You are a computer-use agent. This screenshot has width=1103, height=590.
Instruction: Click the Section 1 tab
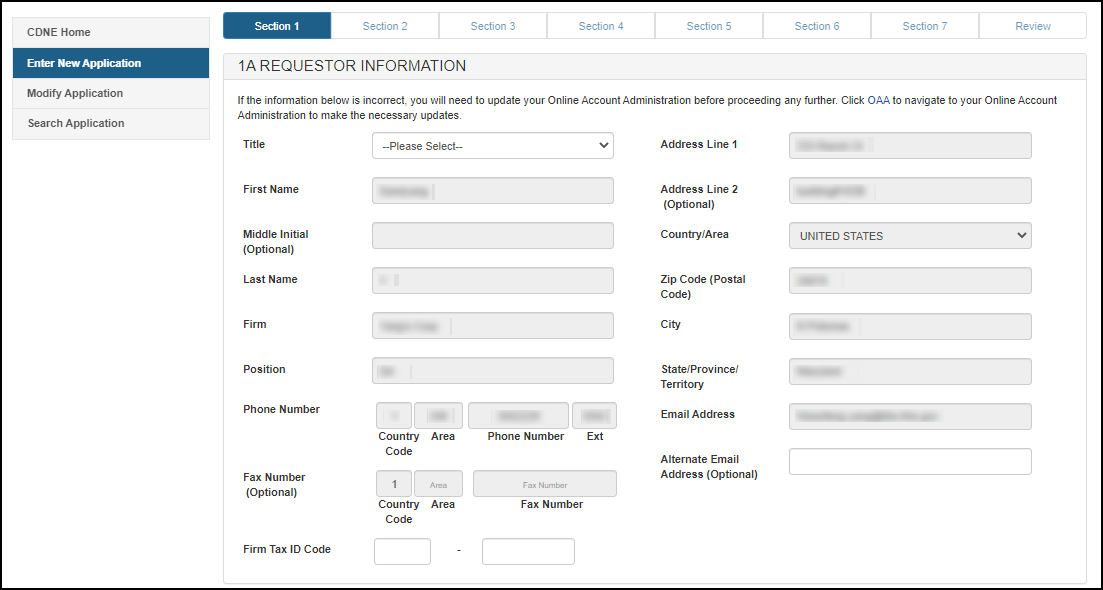[x=277, y=26]
